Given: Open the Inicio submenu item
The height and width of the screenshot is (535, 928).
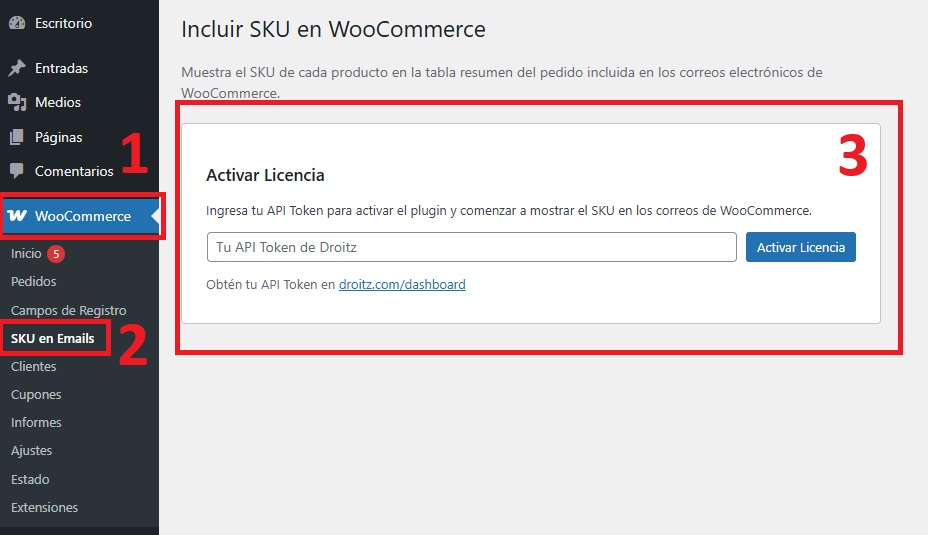Looking at the screenshot, I should [26, 254].
